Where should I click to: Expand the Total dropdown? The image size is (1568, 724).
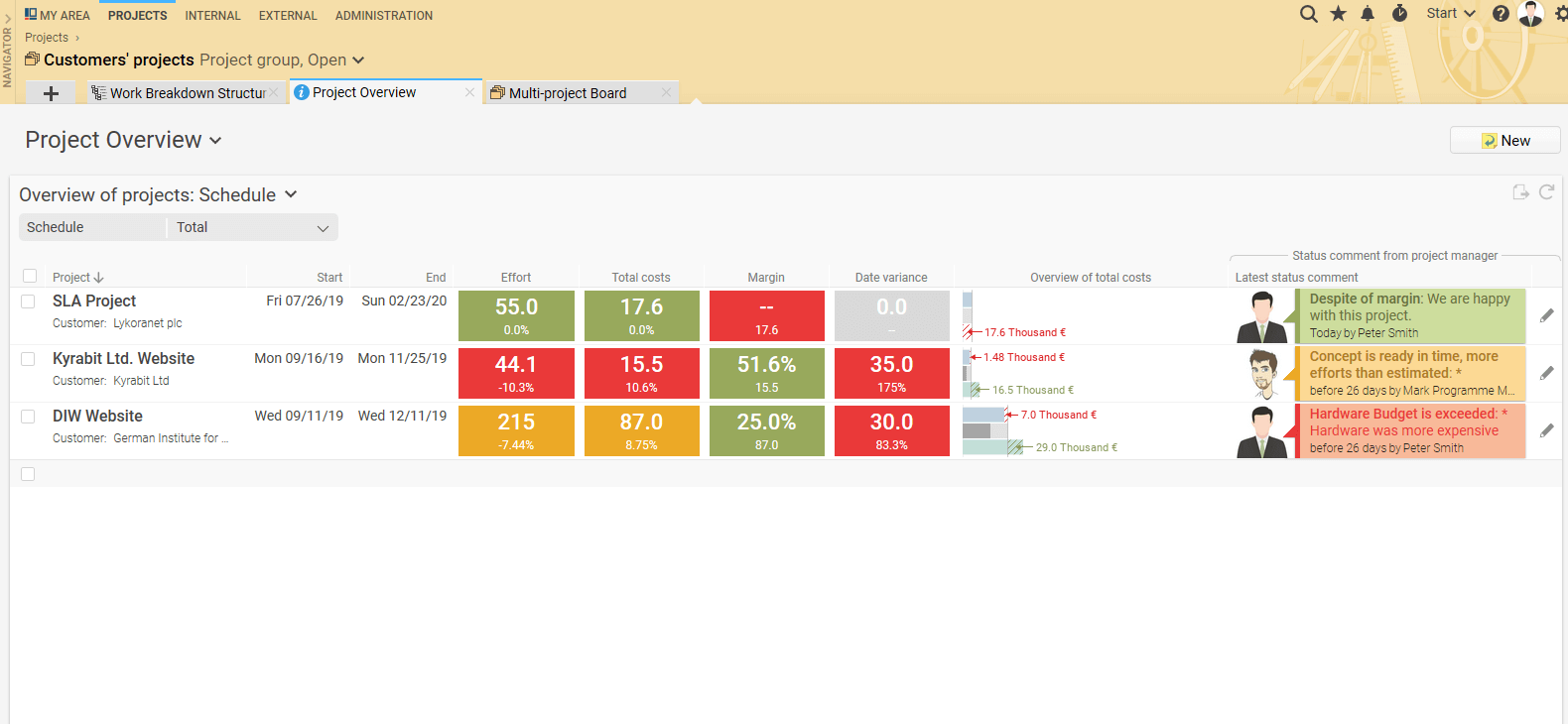(252, 227)
